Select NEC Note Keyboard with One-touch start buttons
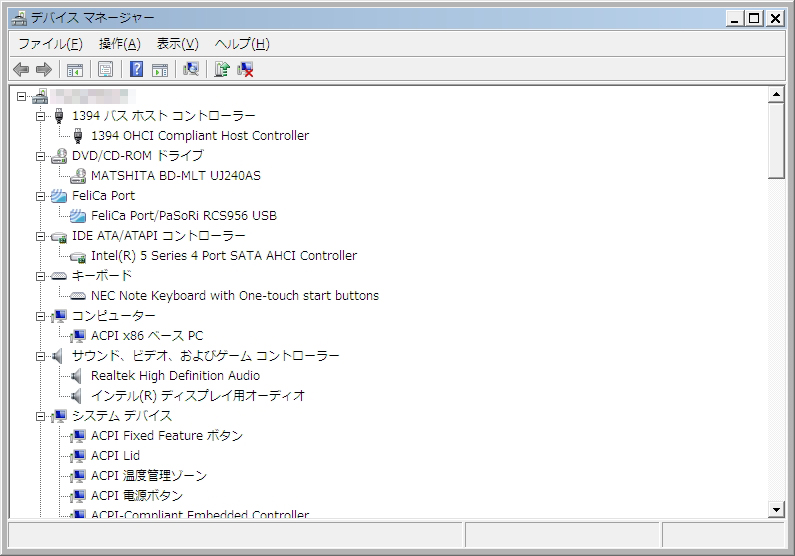 click(x=235, y=296)
